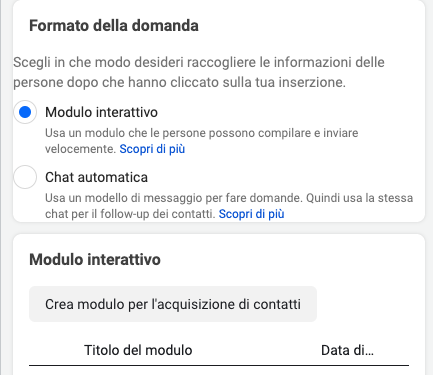
Task: Select the Chat automatica radio button
Action: click(x=25, y=177)
